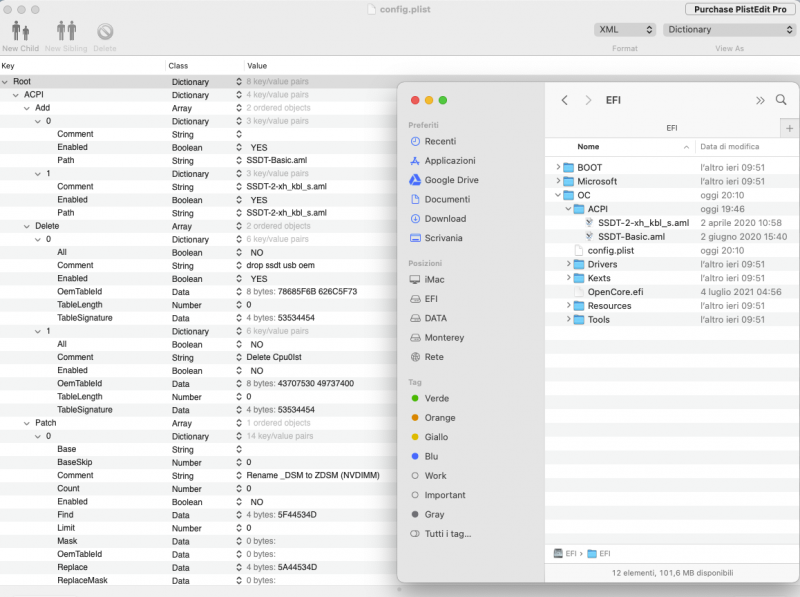Open the Download sidebar folder

pyautogui.click(x=445, y=219)
